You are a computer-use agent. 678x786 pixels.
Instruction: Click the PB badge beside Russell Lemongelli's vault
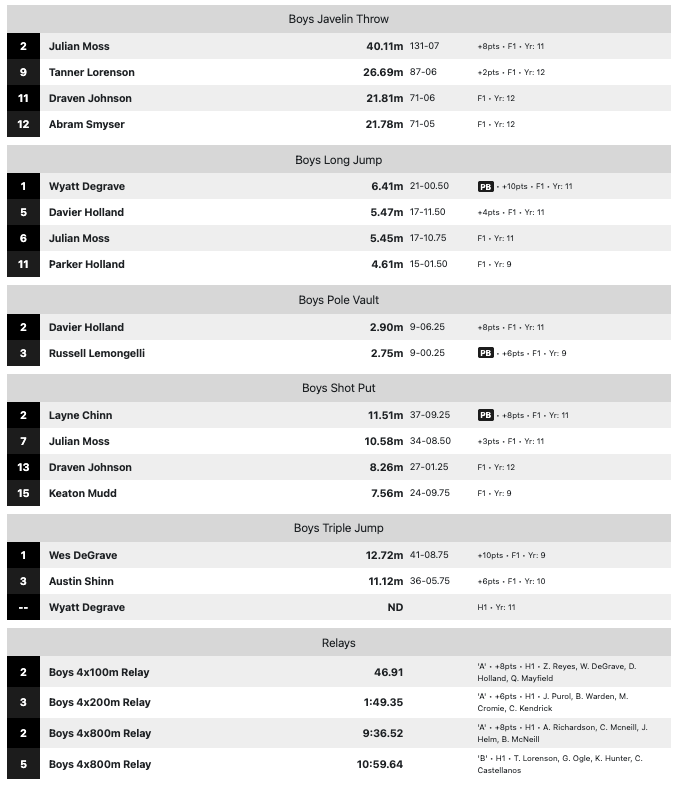(486, 353)
